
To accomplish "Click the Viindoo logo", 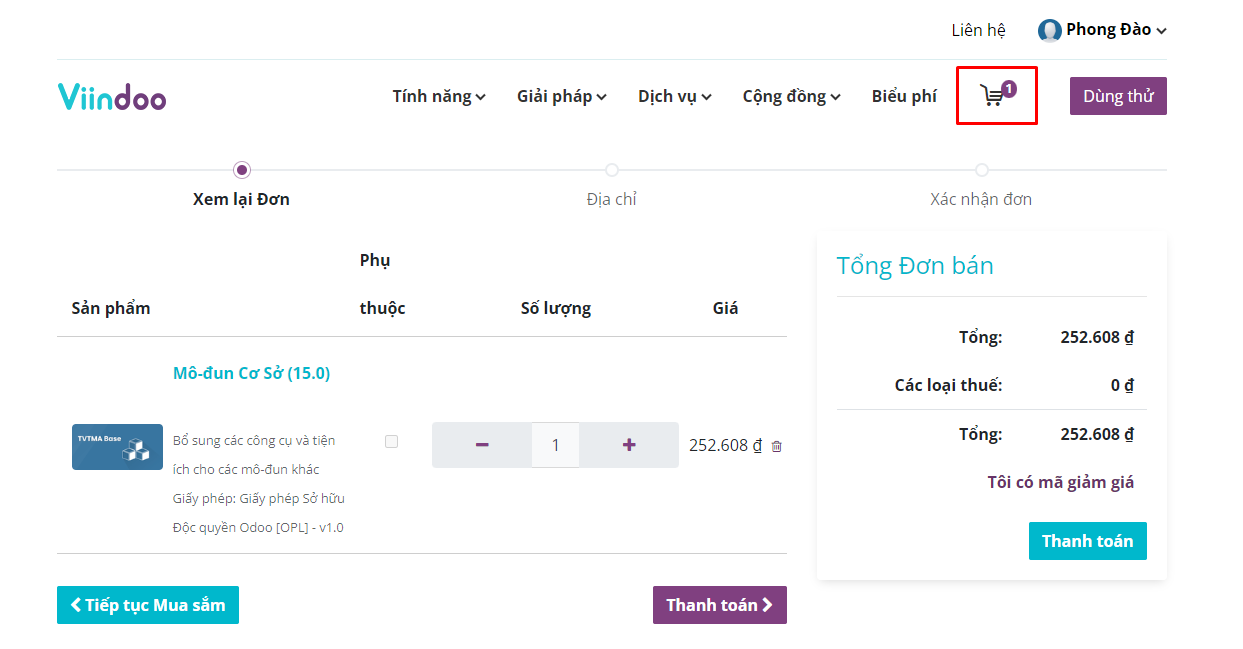I will pyautogui.click(x=112, y=96).
